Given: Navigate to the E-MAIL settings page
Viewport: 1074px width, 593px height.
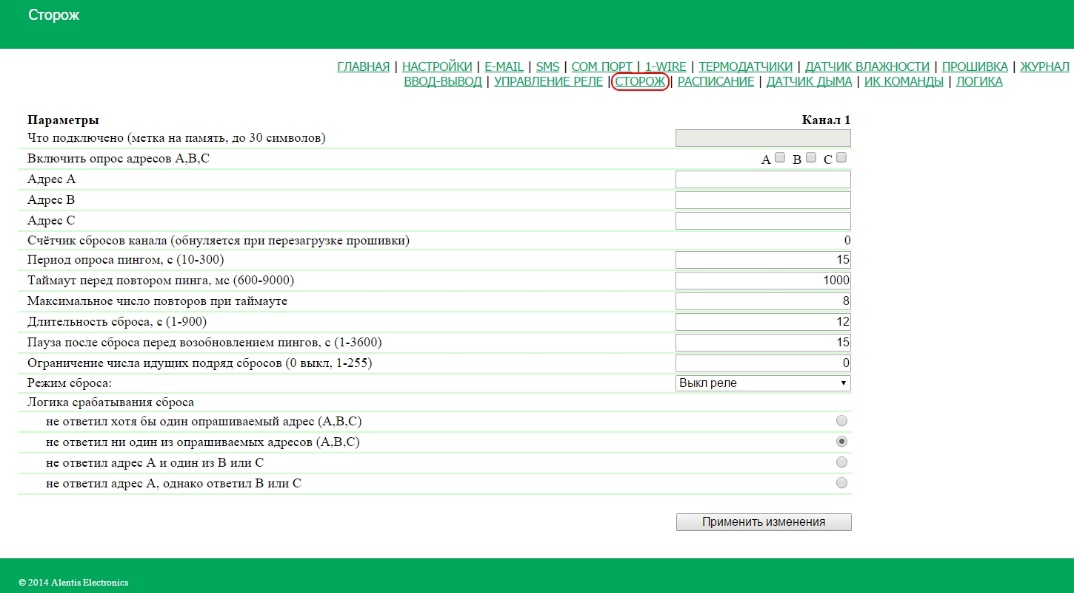Looking at the screenshot, I should pos(504,67).
